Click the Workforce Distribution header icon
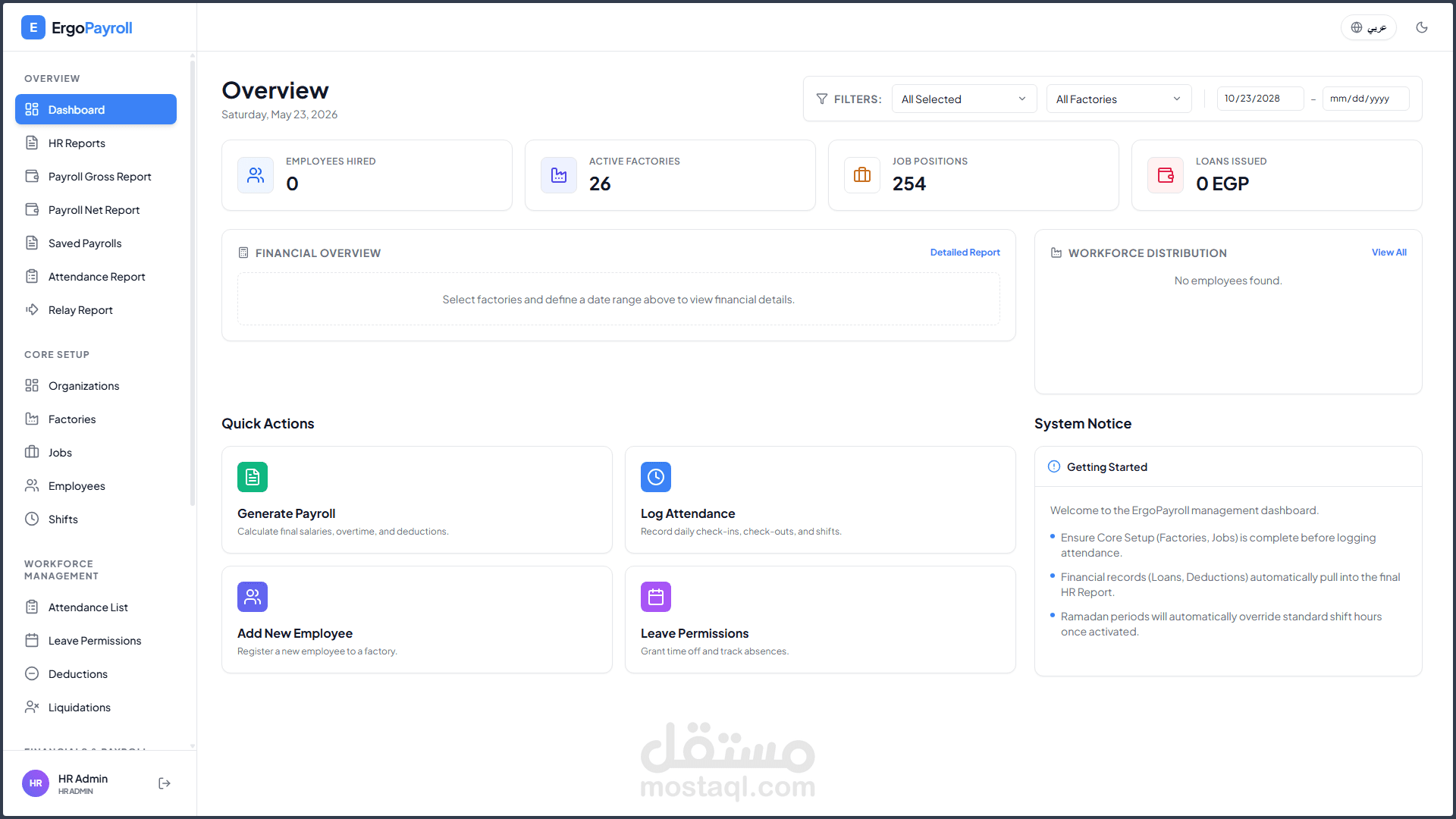This screenshot has width=1456, height=819. 1056,253
